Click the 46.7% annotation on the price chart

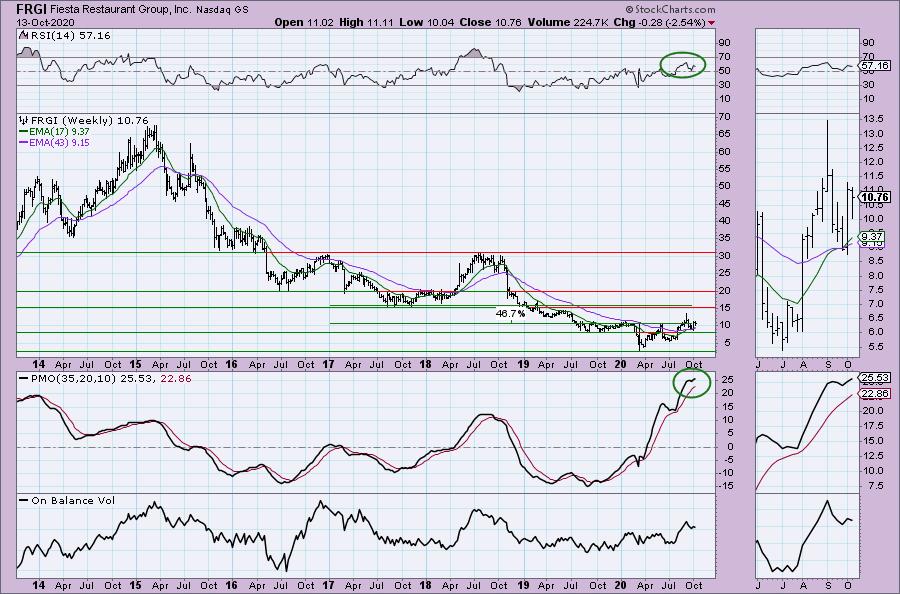coord(510,313)
